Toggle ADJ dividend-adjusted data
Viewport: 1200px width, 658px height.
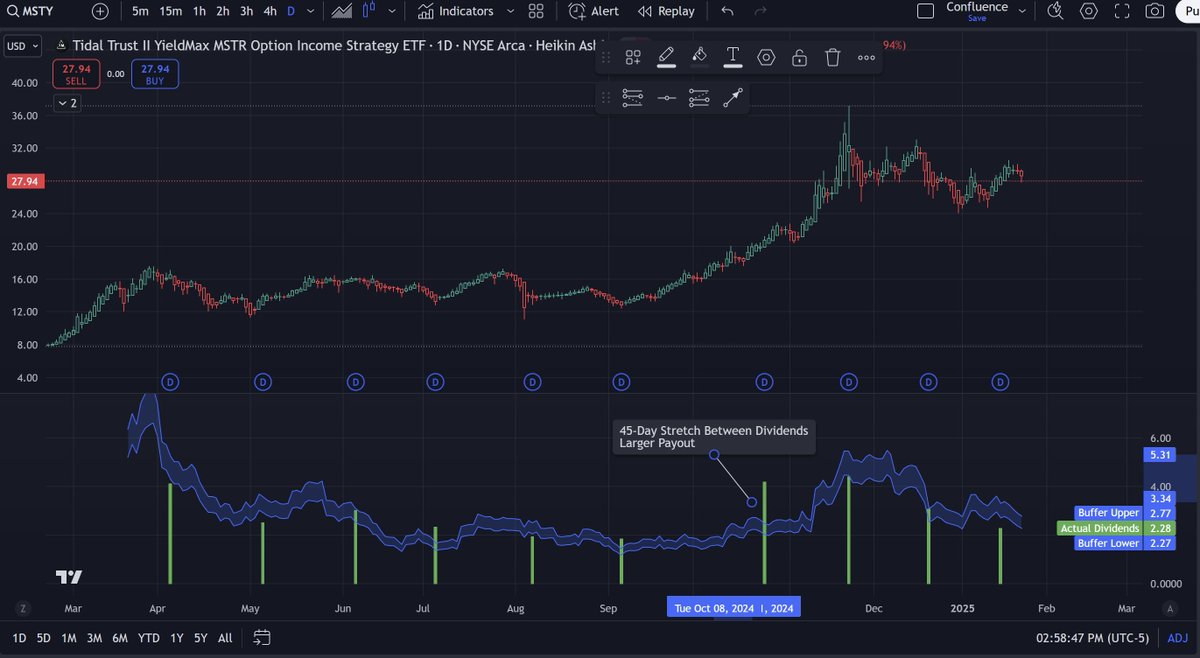pyautogui.click(x=1178, y=638)
